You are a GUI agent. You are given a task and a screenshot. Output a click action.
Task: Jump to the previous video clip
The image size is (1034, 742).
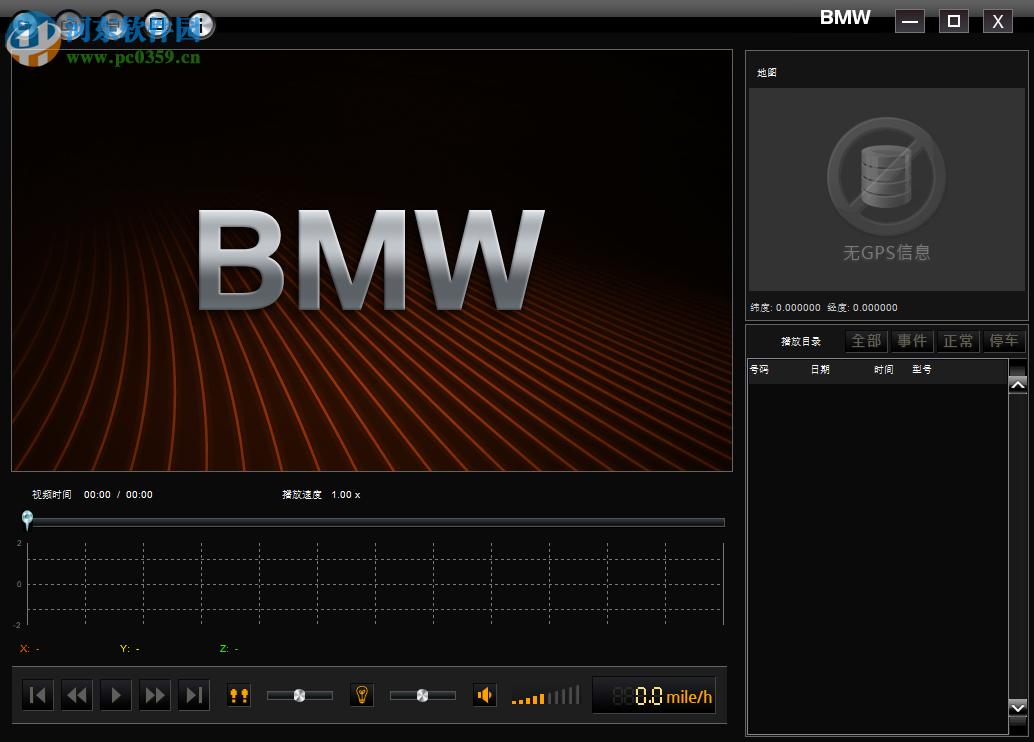tap(37, 694)
